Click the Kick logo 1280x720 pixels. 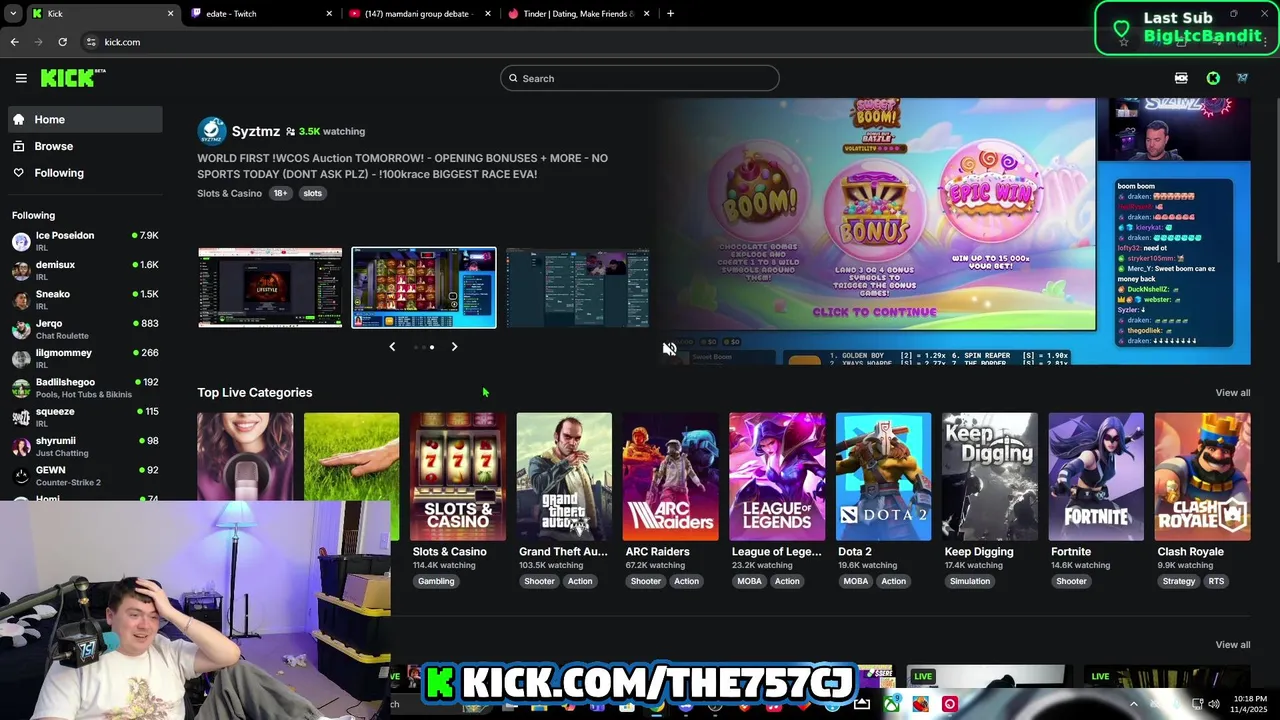(73, 78)
